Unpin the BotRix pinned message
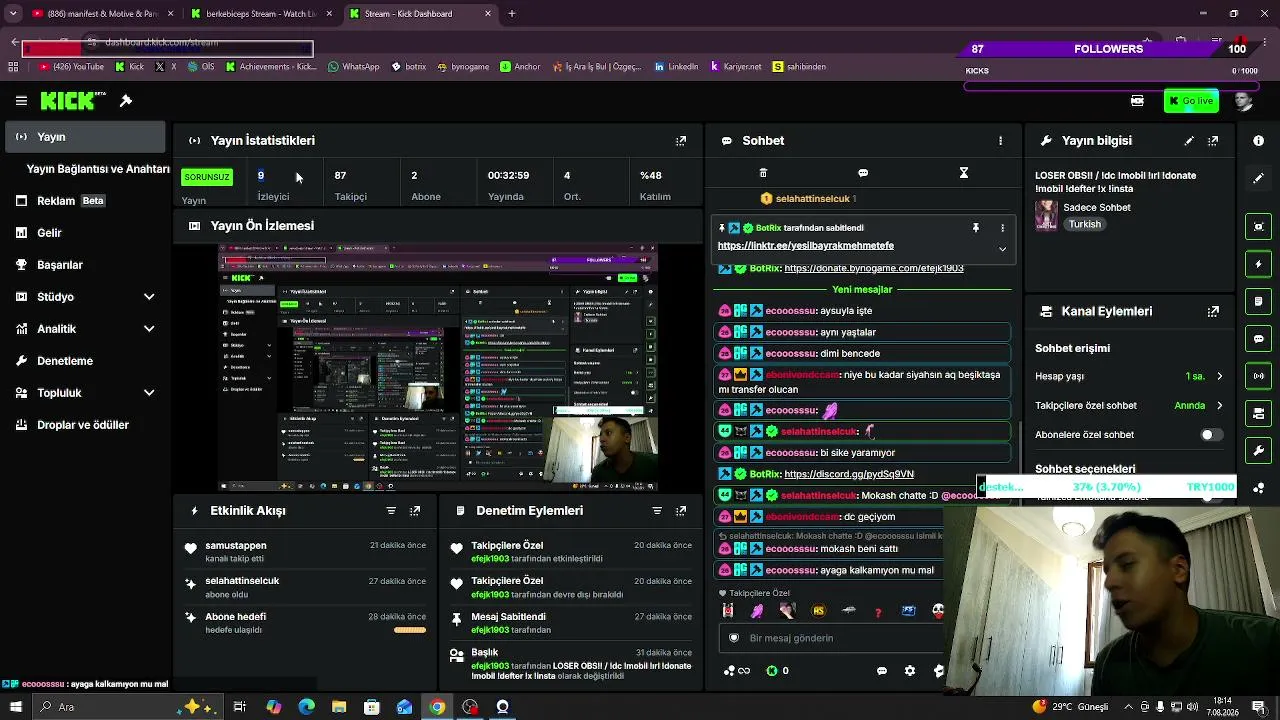The image size is (1280, 720). click(976, 228)
